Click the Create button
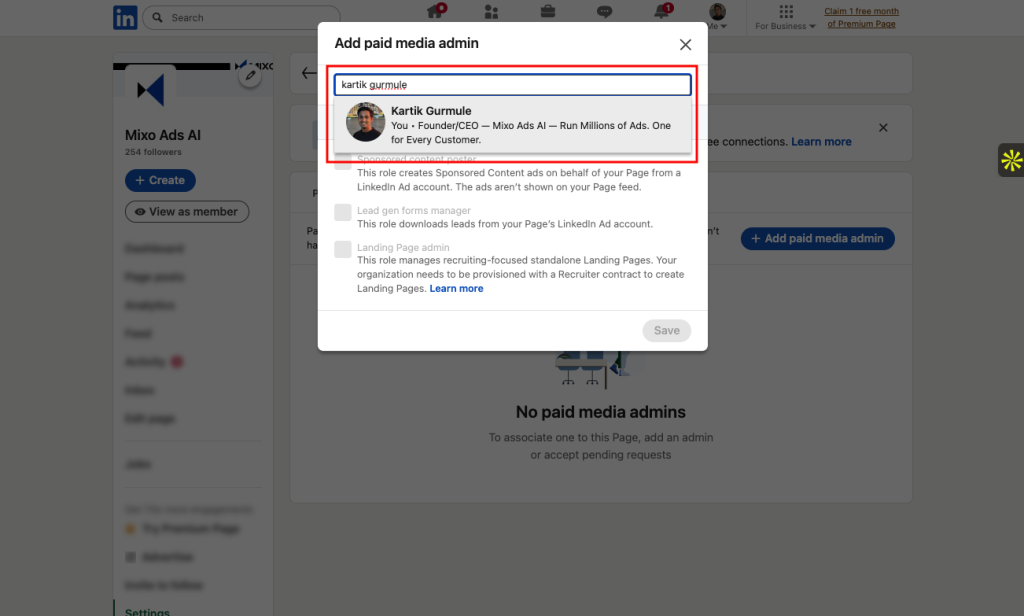1024x616 pixels. click(x=161, y=180)
